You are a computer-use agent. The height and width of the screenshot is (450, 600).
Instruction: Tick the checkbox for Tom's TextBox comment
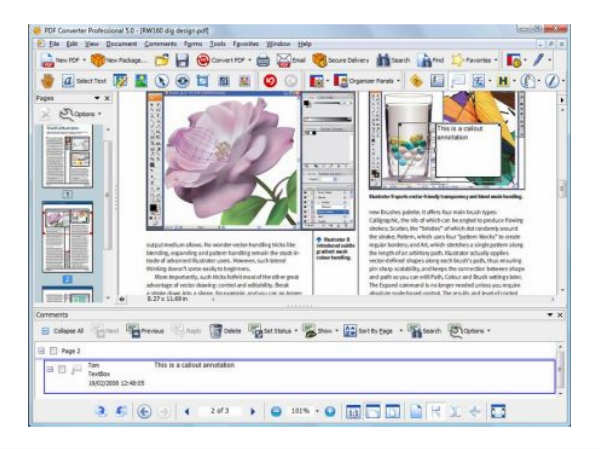(x=62, y=369)
